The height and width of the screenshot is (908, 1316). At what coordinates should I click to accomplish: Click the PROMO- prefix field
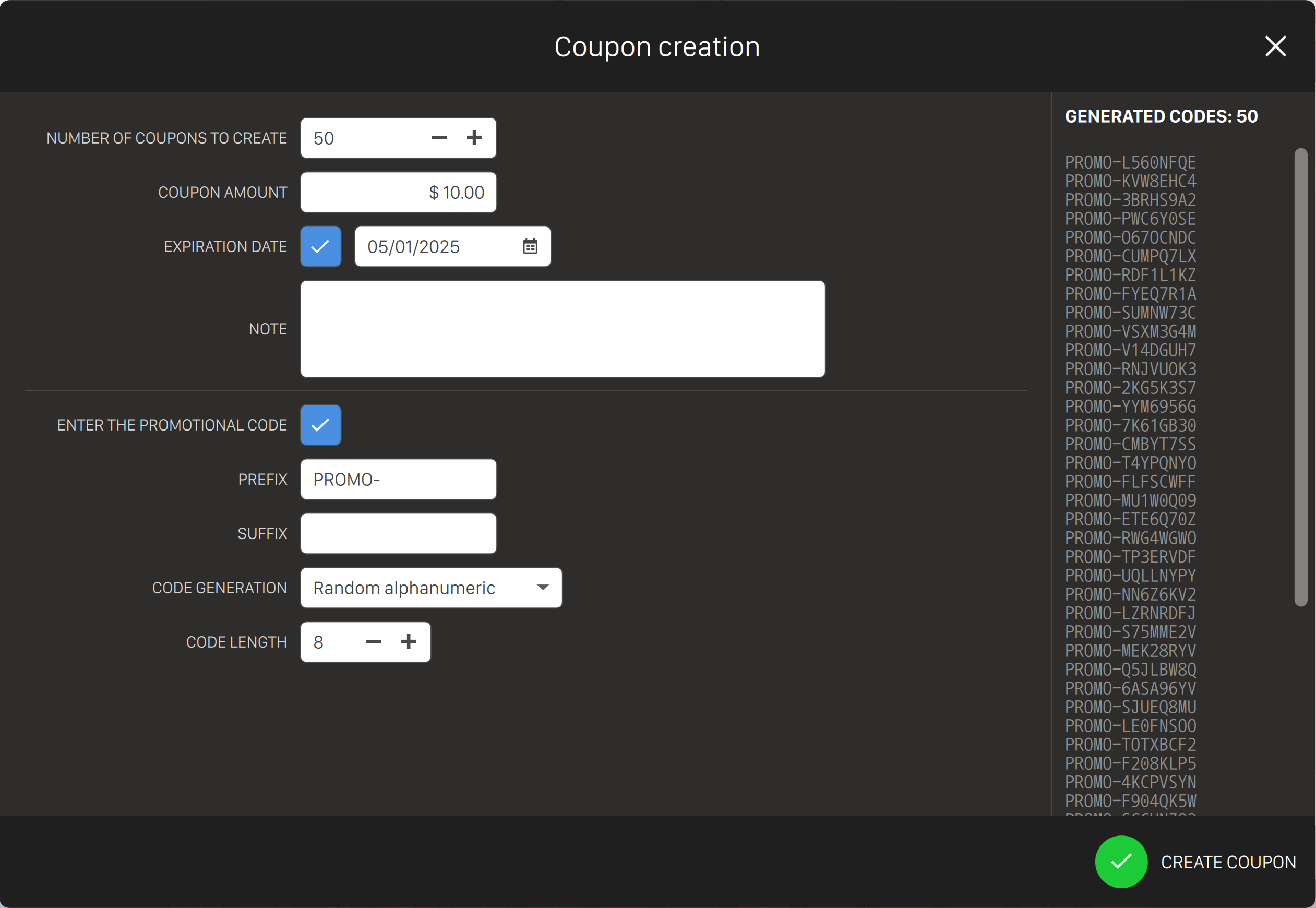(x=398, y=480)
